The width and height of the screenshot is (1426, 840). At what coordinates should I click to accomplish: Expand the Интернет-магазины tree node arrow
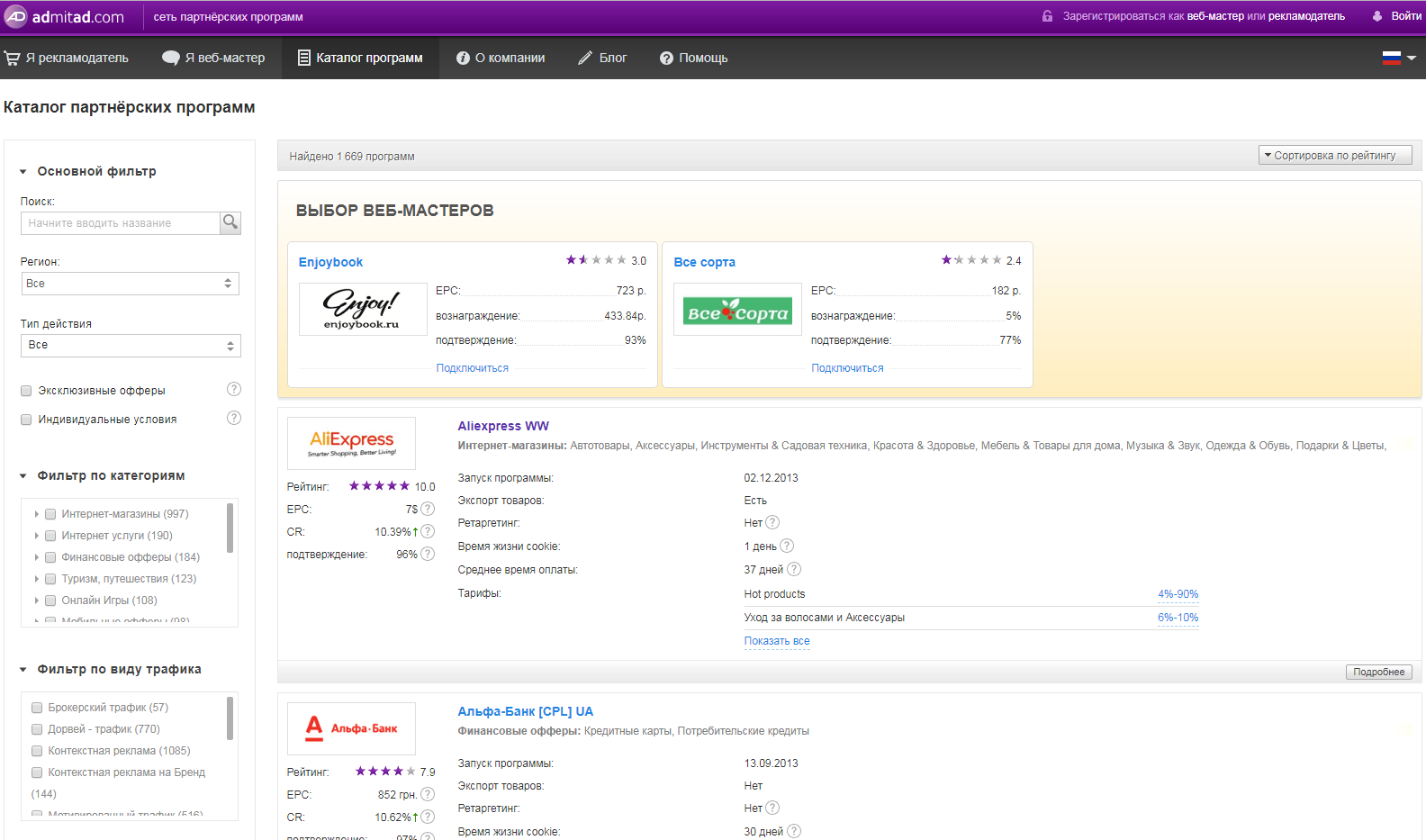(x=36, y=514)
